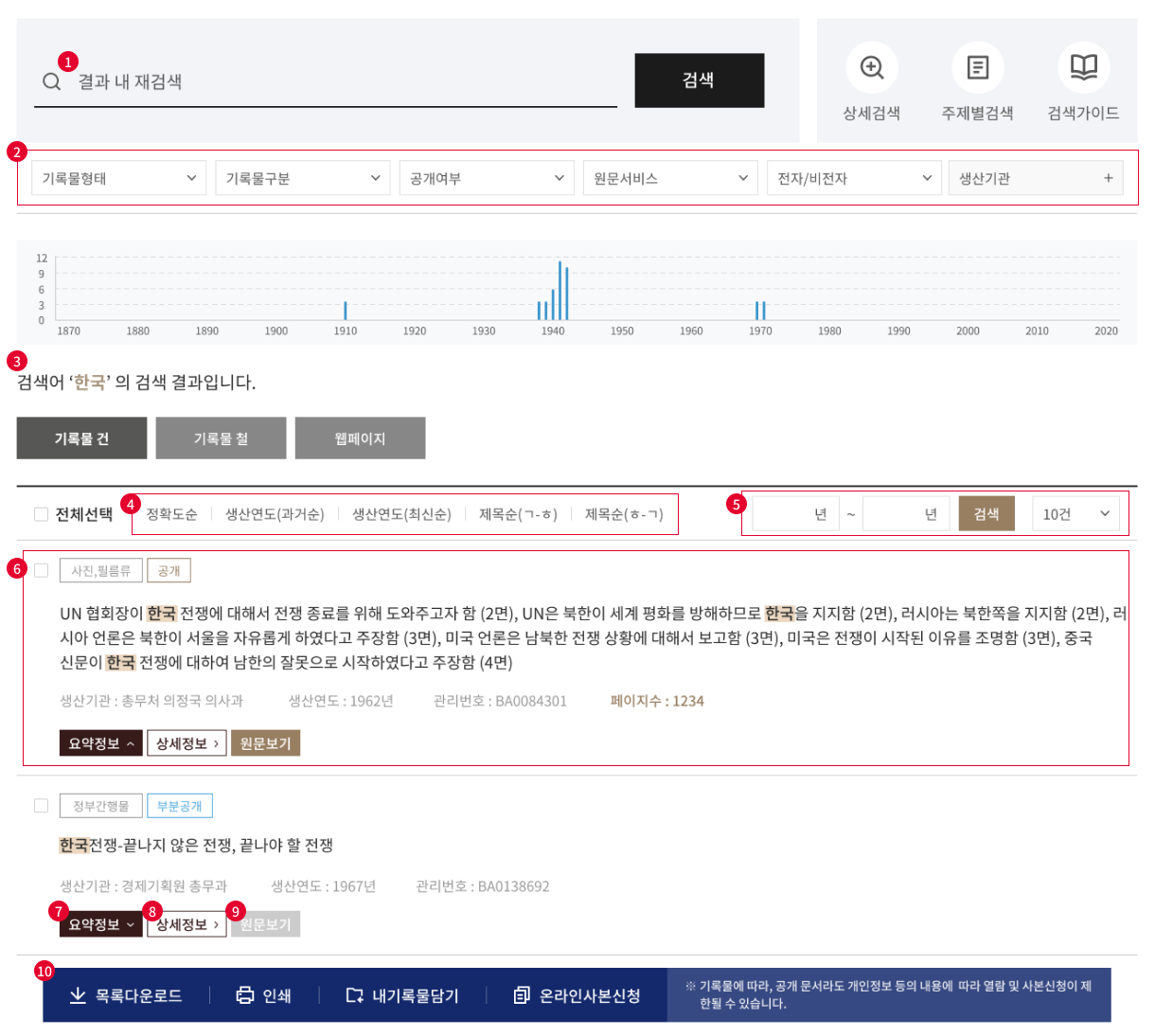Viewport: 1155px width, 1036px height.
Task: Click the 인쇄 printer icon
Action: click(245, 995)
